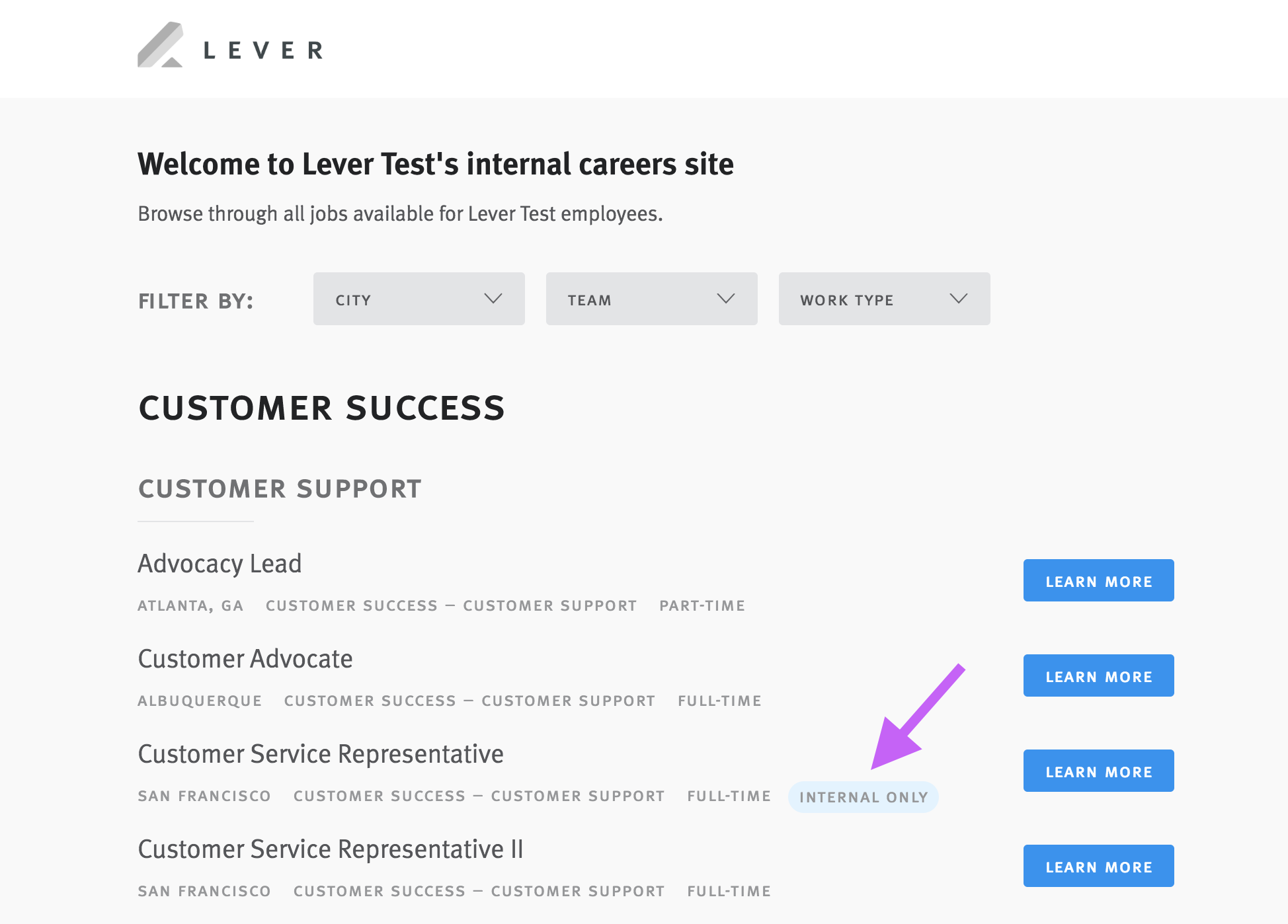
Task: Click the CUSTOMER SUCCESS section heading
Action: (x=321, y=408)
